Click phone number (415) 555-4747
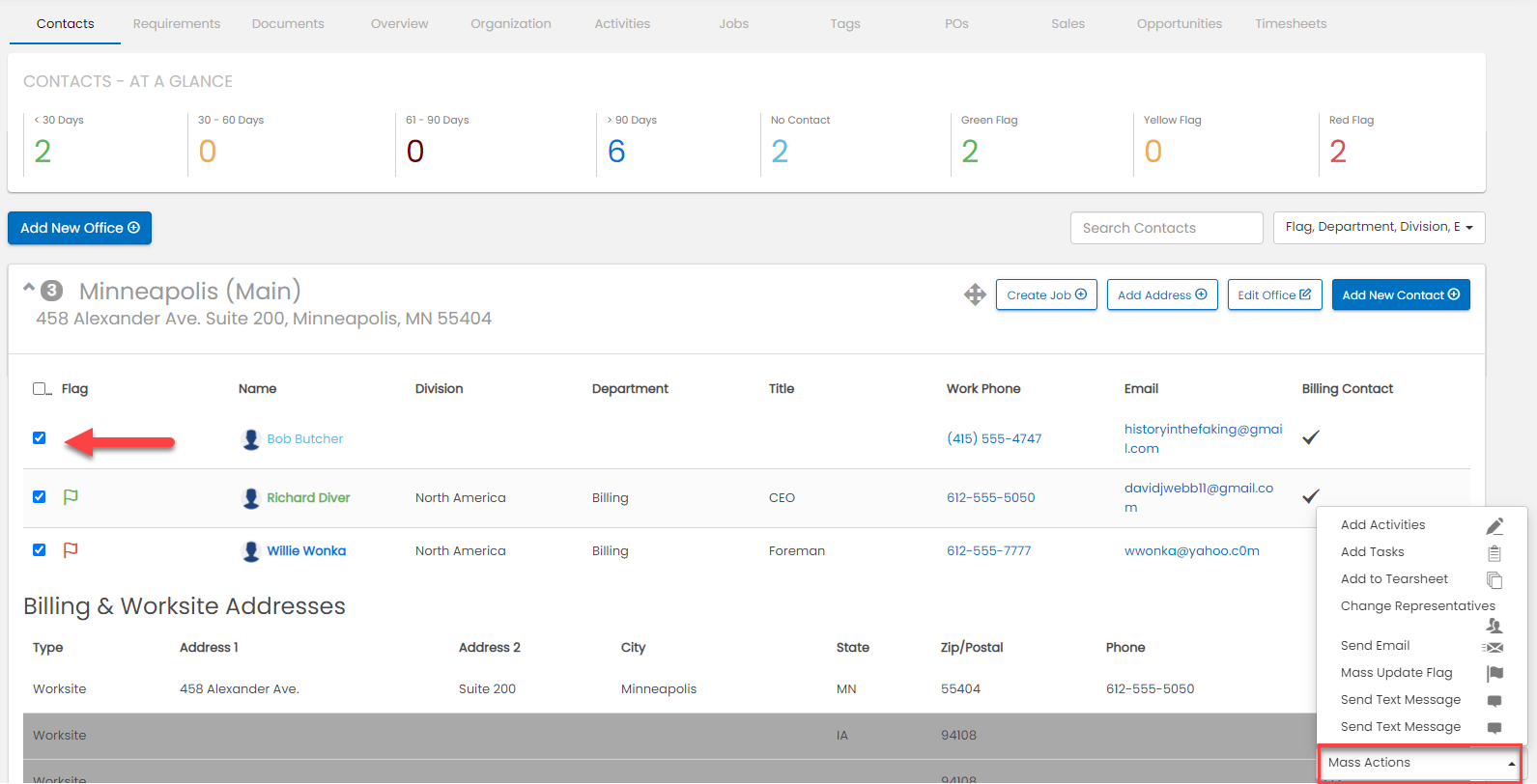1537x784 pixels. point(994,439)
